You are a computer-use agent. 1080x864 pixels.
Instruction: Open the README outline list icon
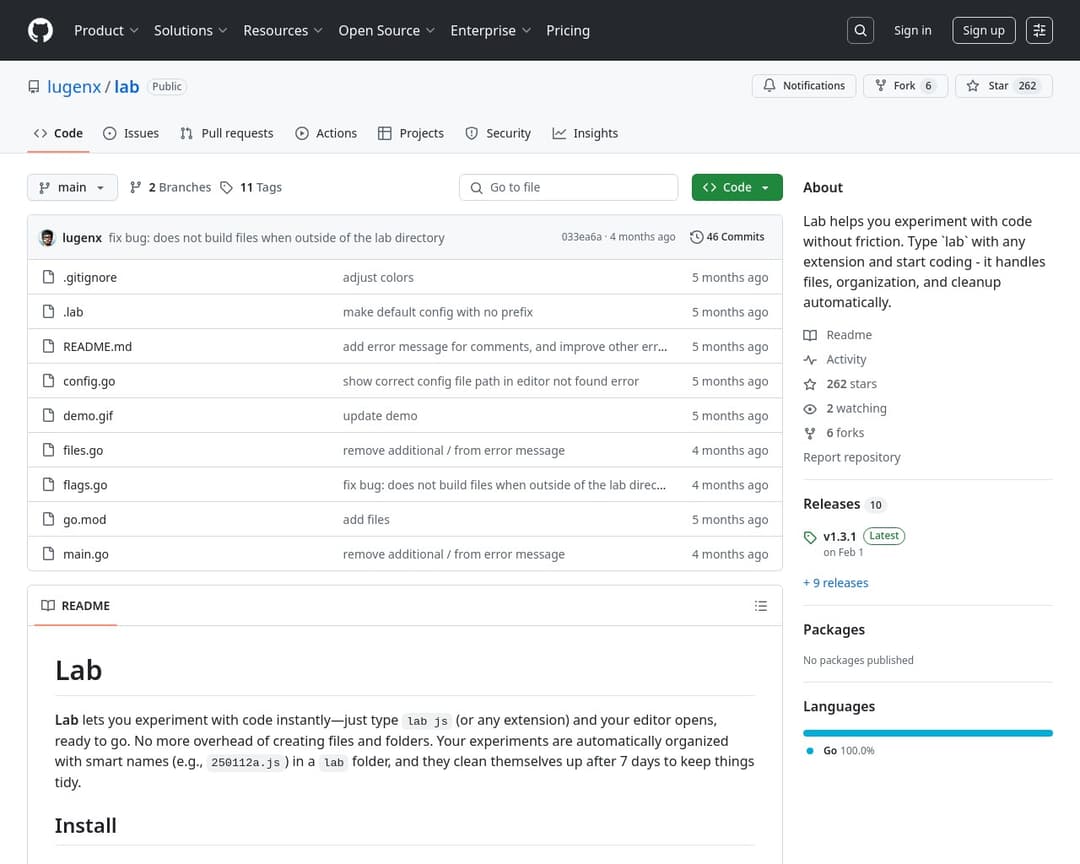(x=760, y=606)
